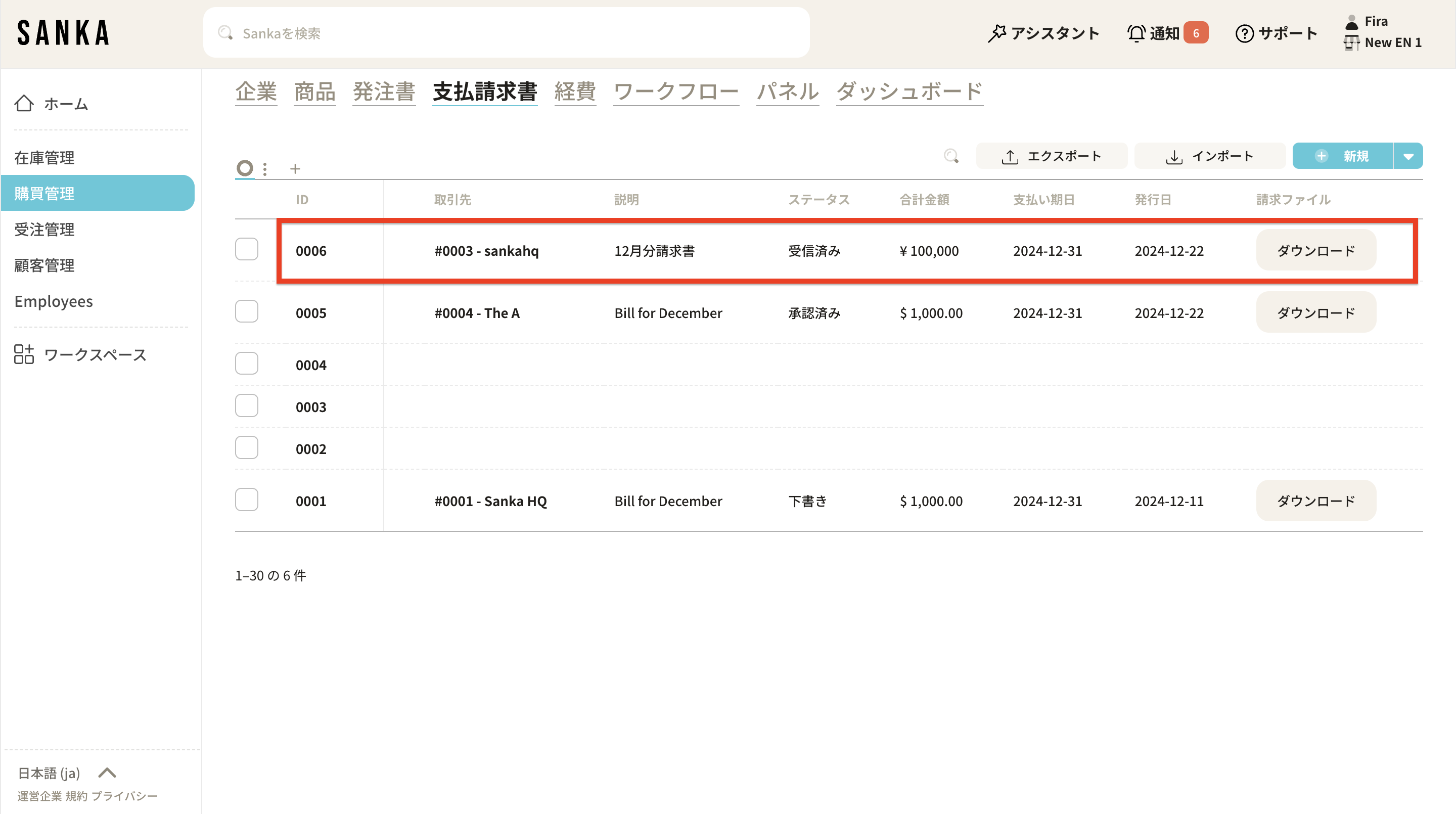Open the notifications bell icon
Viewport: 1456px width, 814px height.
pos(1136,33)
